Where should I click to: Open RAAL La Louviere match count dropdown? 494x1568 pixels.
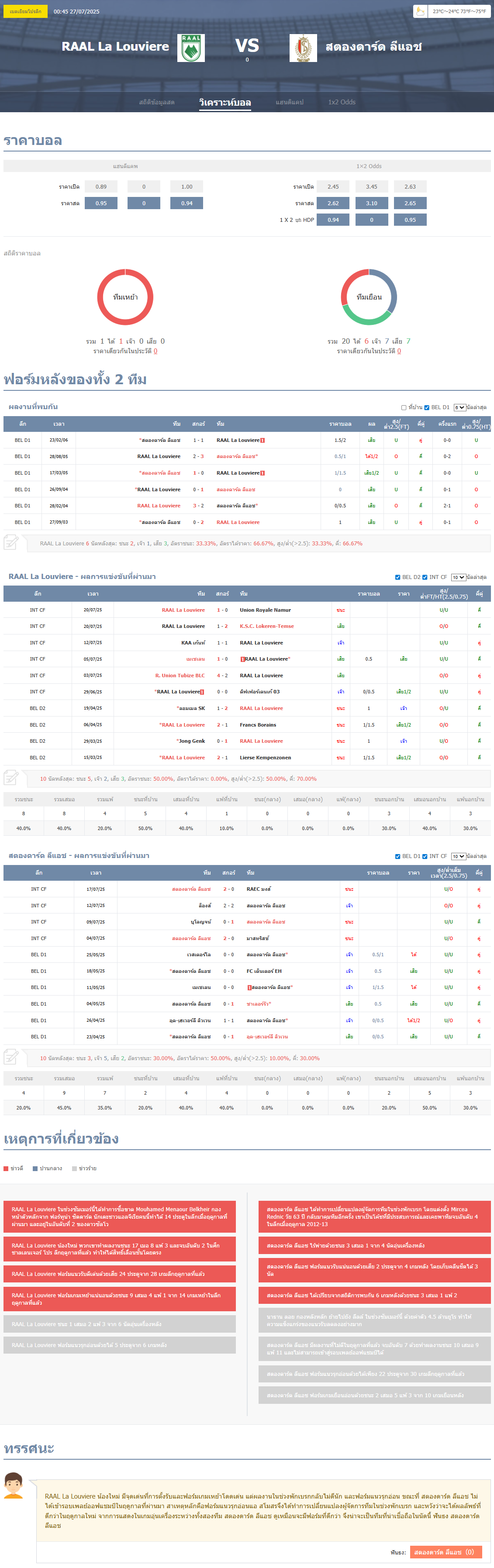459,577
